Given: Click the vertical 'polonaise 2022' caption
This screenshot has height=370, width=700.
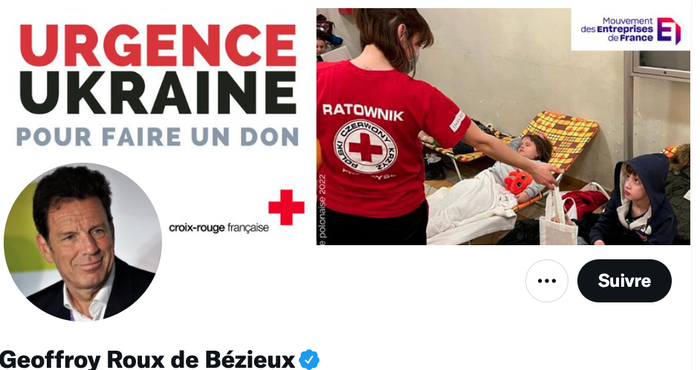Looking at the screenshot, I should 322,210.
